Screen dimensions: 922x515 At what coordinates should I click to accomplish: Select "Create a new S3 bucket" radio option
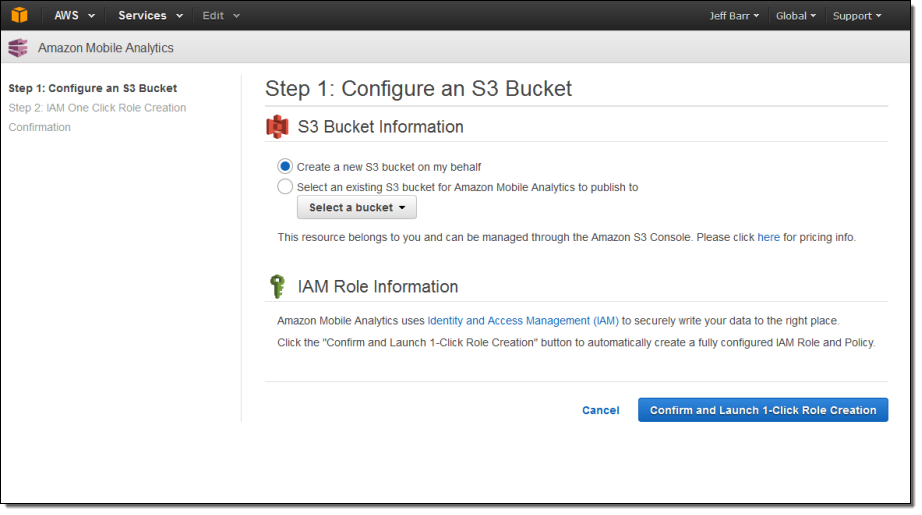tap(285, 167)
